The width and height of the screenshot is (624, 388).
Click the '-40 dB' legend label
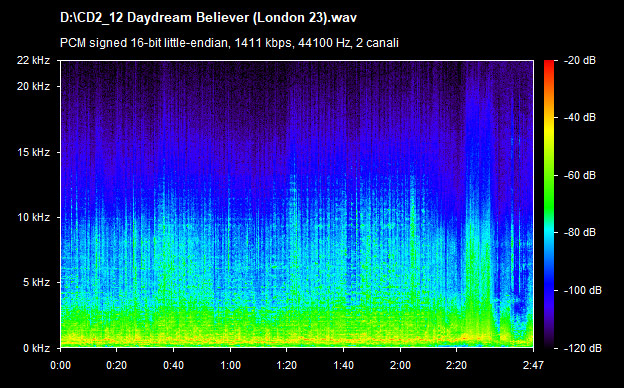pyautogui.click(x=579, y=117)
